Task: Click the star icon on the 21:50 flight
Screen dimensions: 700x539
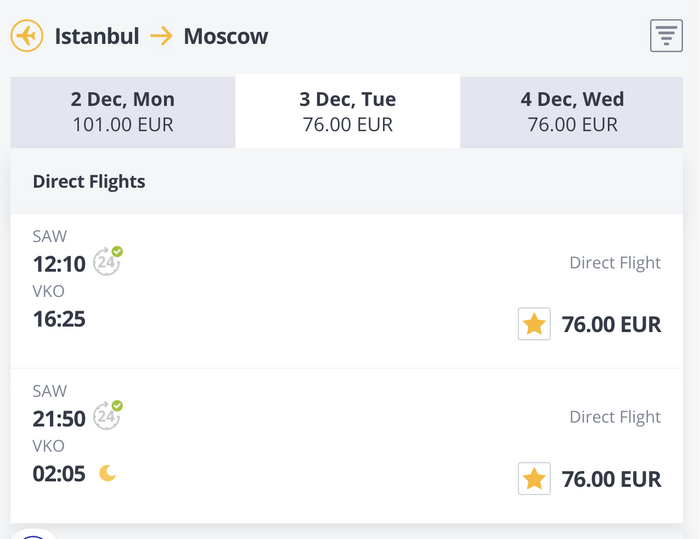Action: [x=534, y=478]
